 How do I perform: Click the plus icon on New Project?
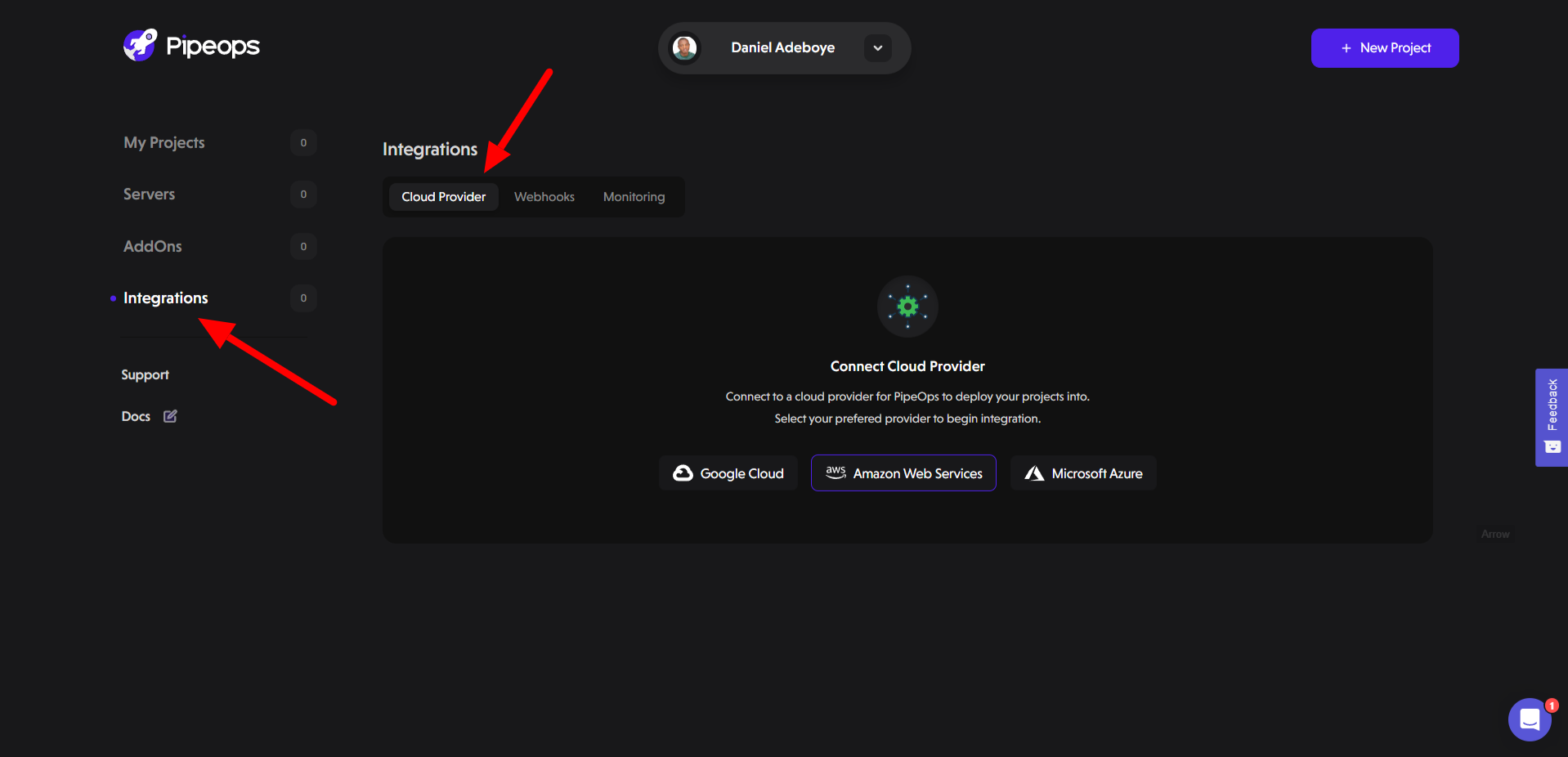pos(1346,48)
